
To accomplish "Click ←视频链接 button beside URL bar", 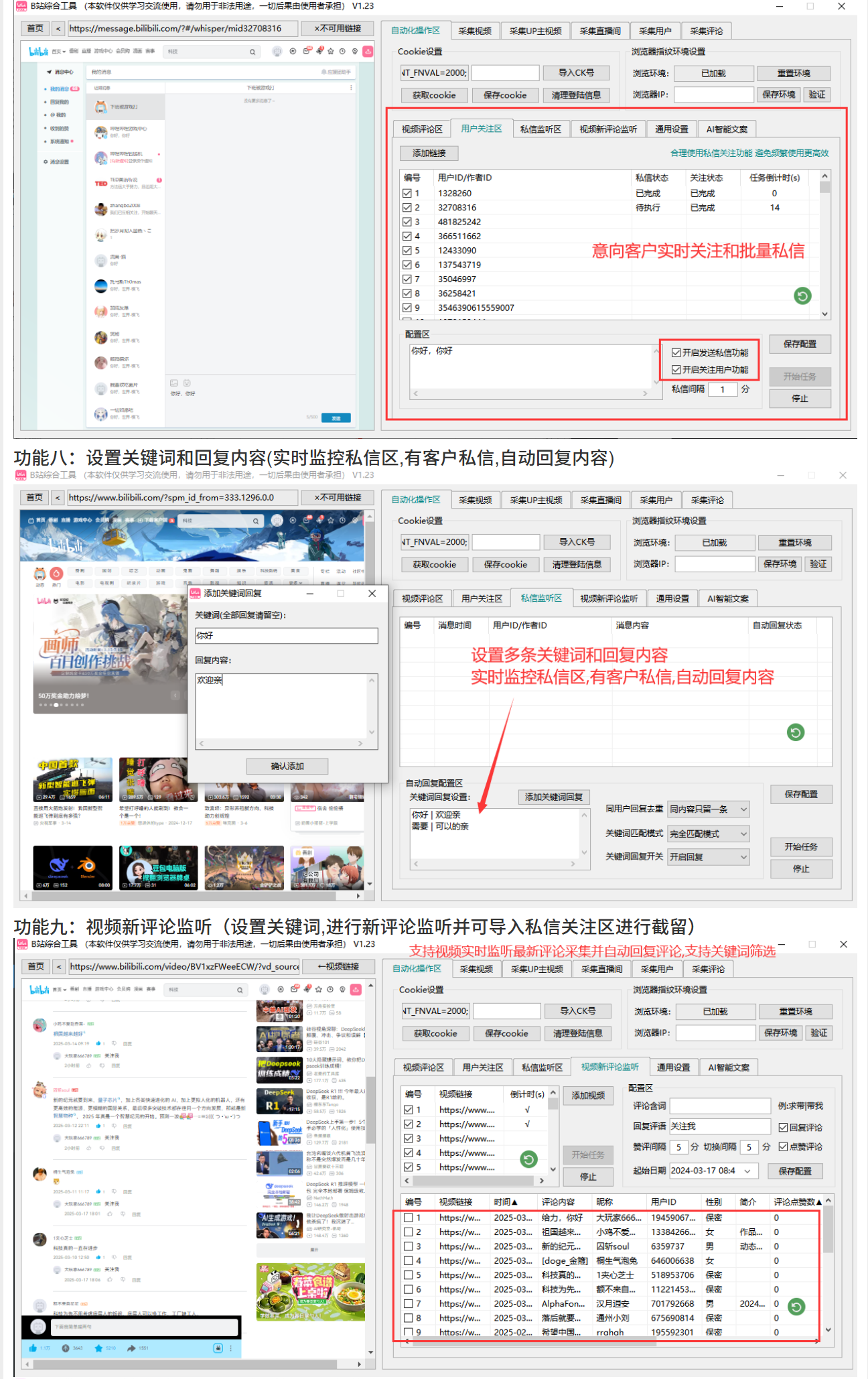I will coord(338,966).
